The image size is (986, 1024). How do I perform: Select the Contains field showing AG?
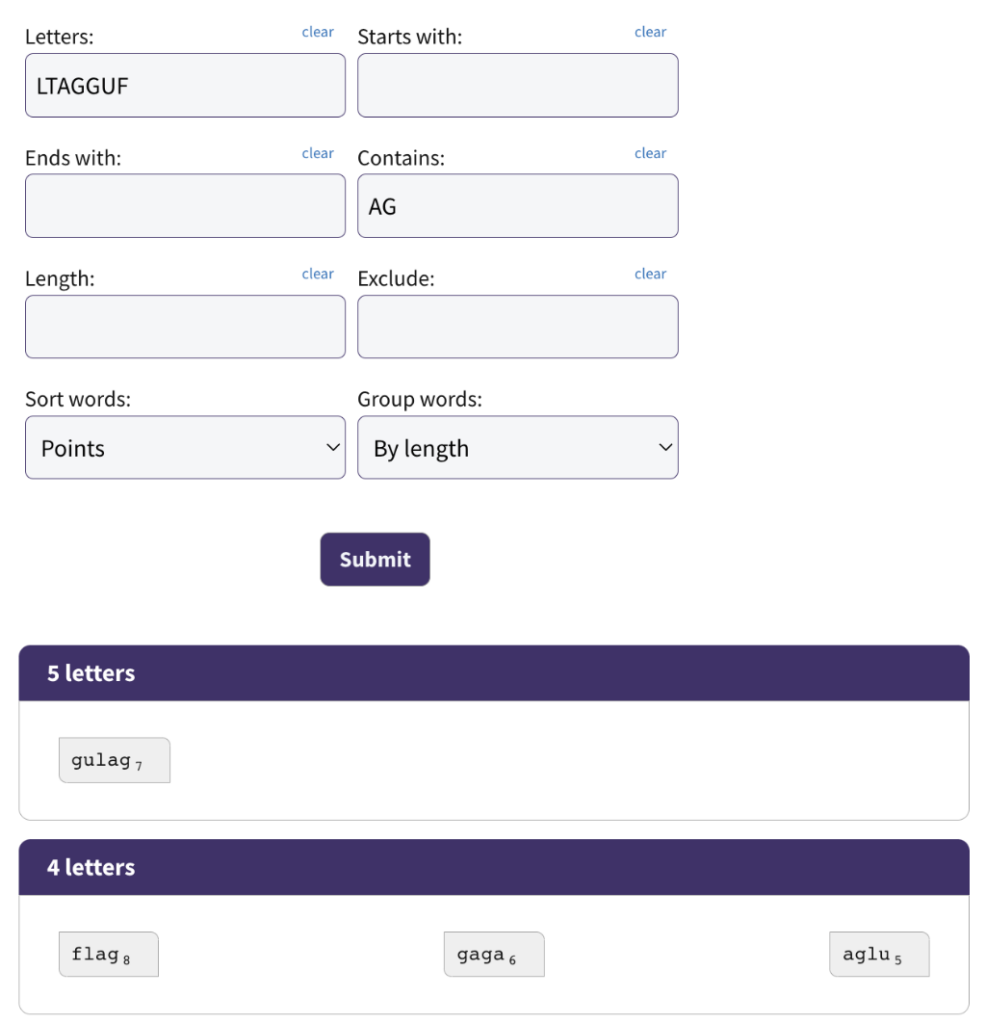coord(518,206)
